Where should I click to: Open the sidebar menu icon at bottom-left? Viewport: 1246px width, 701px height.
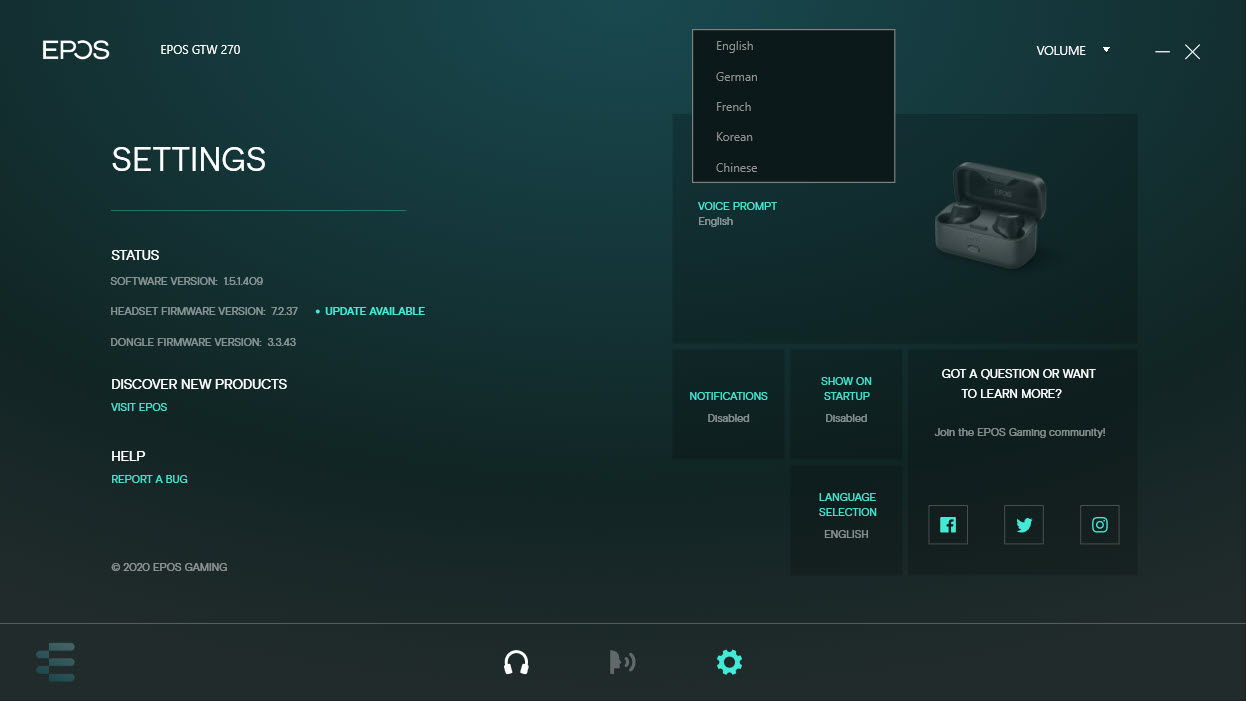click(x=55, y=662)
